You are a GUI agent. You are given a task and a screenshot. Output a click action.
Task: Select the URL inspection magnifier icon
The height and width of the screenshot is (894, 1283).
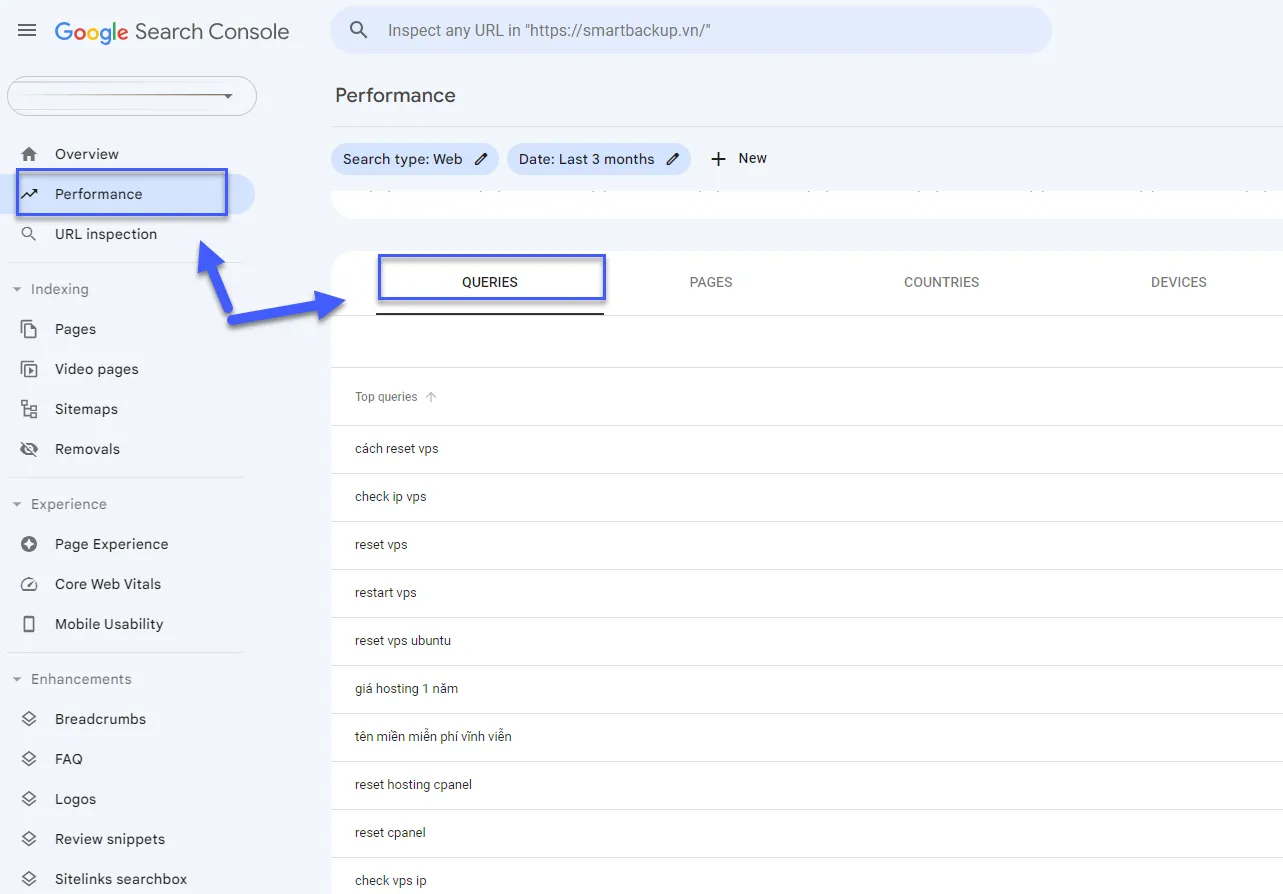point(28,233)
